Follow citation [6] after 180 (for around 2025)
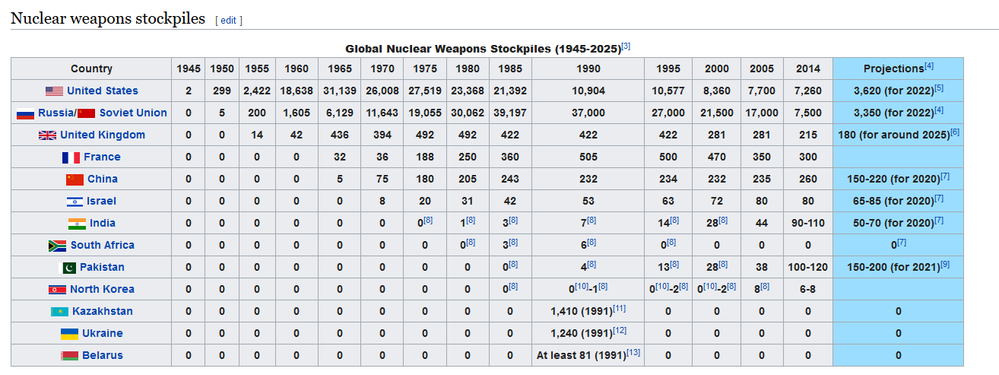Screen dimensions: 999x375 954,132
